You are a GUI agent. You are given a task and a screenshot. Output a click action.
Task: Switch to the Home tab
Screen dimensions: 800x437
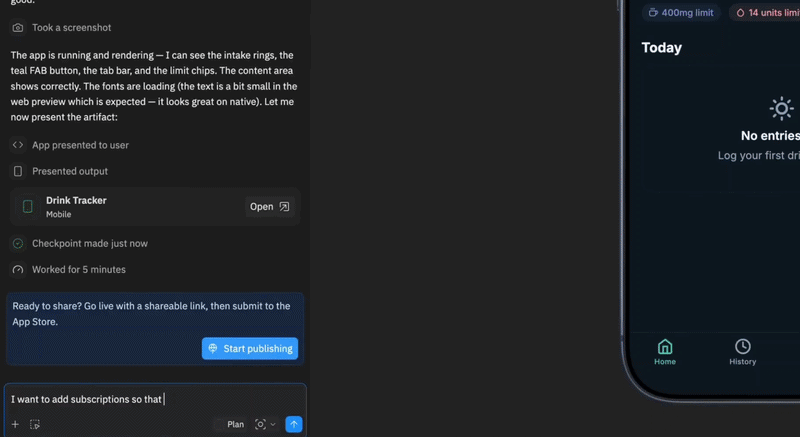click(x=665, y=351)
